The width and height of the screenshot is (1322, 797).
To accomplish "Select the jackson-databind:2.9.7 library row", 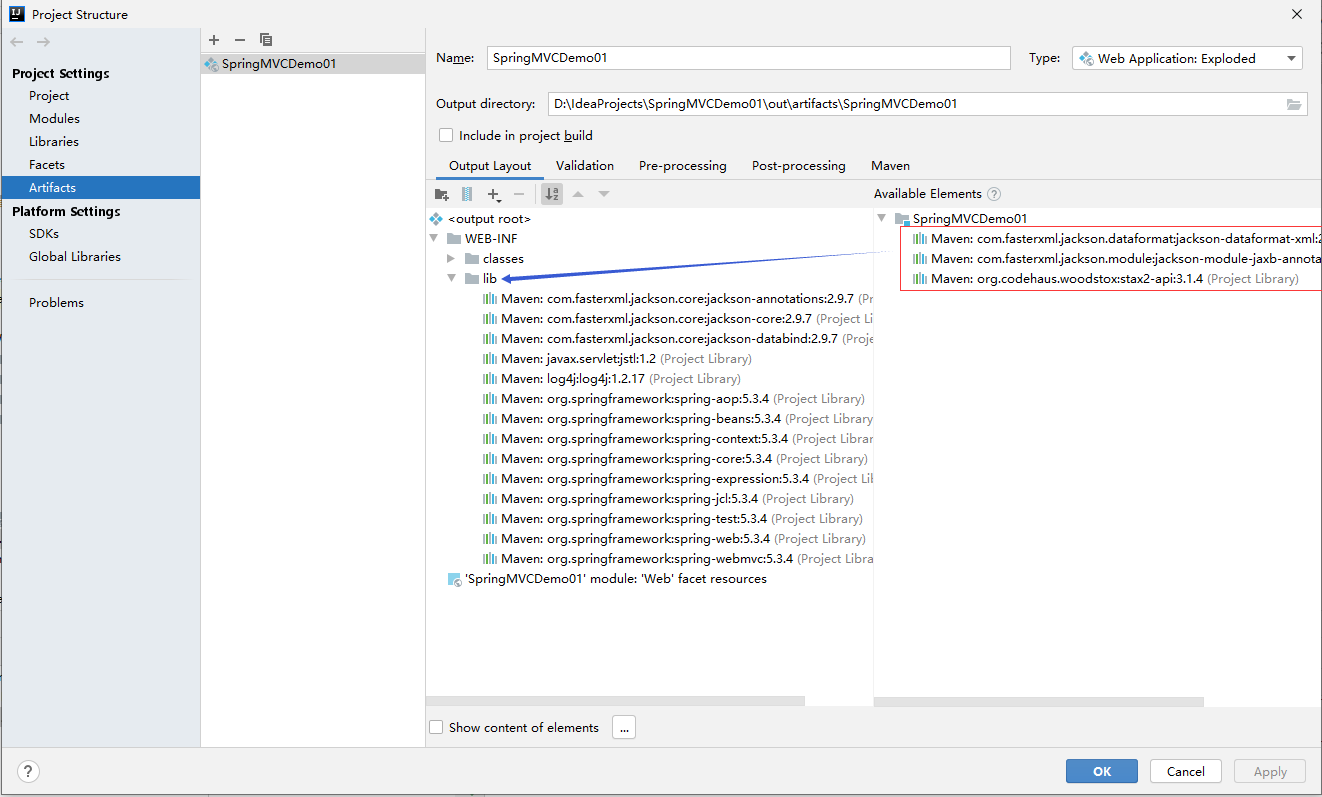I will coord(677,338).
